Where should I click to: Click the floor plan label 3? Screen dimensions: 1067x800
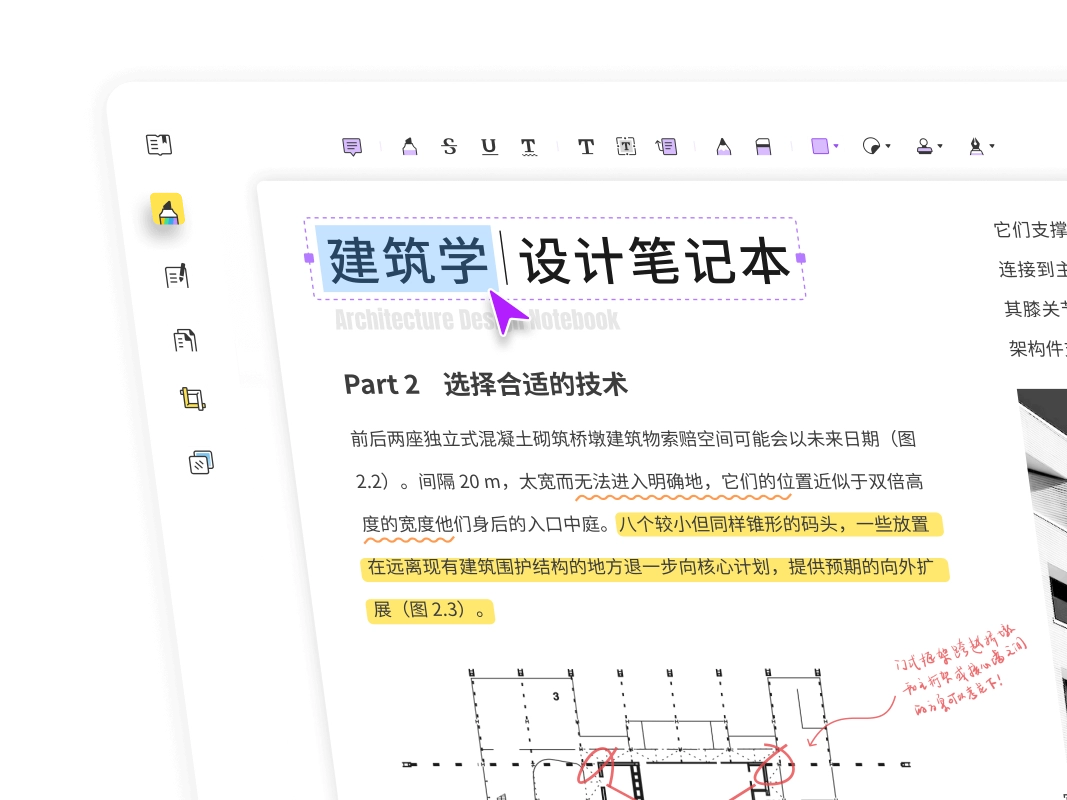[556, 697]
